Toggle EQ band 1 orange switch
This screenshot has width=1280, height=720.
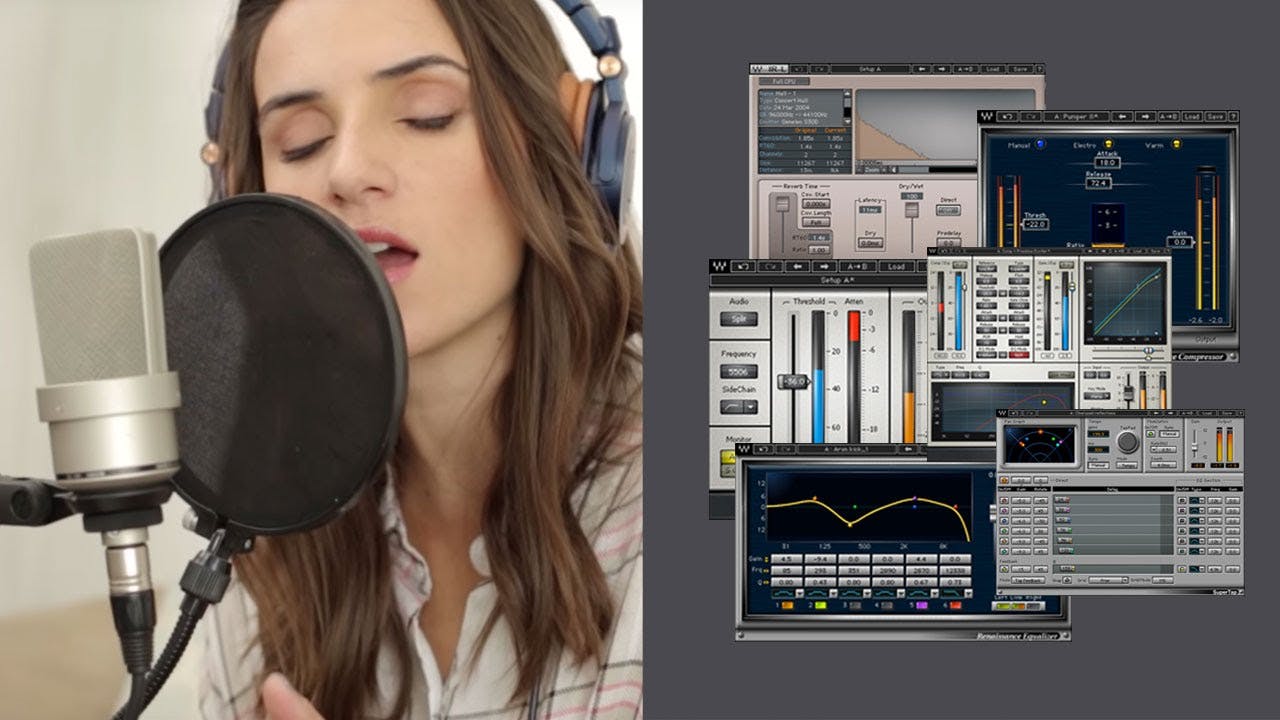(787, 605)
